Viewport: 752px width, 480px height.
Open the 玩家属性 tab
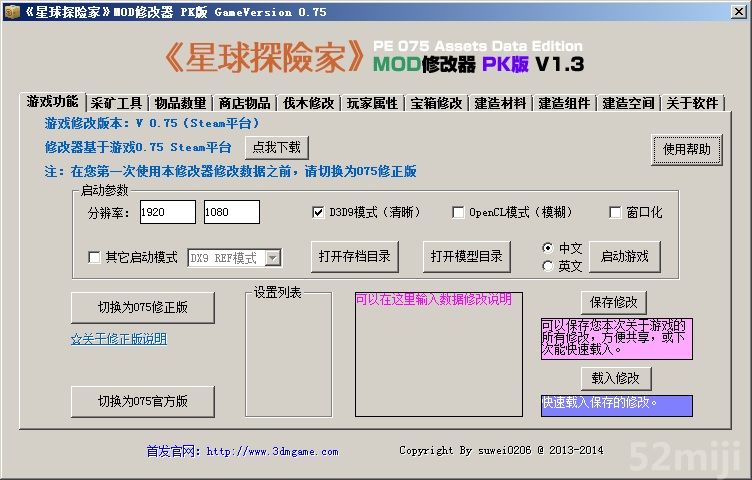372,103
